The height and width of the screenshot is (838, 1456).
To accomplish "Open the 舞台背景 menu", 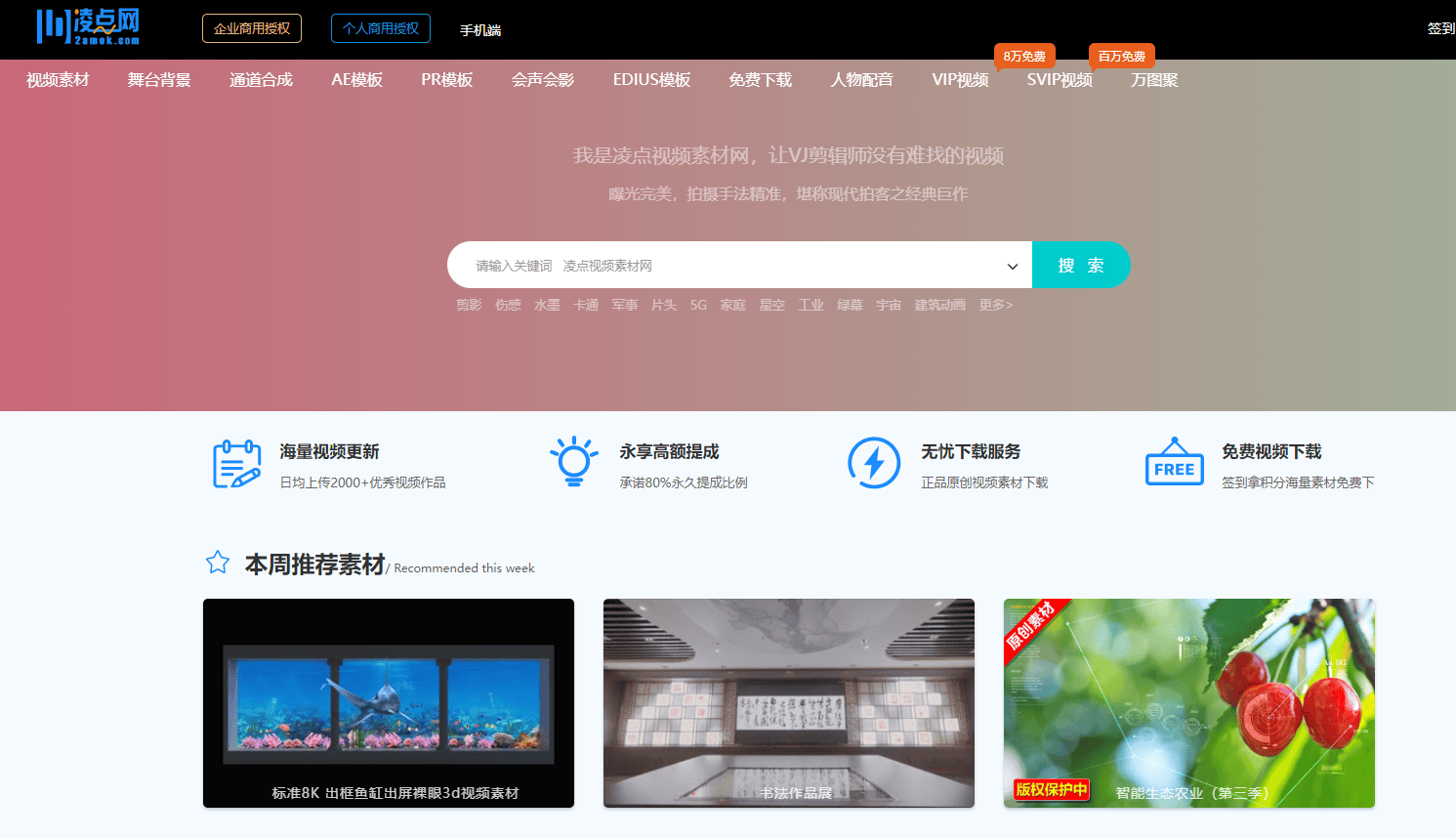I will click(x=159, y=80).
